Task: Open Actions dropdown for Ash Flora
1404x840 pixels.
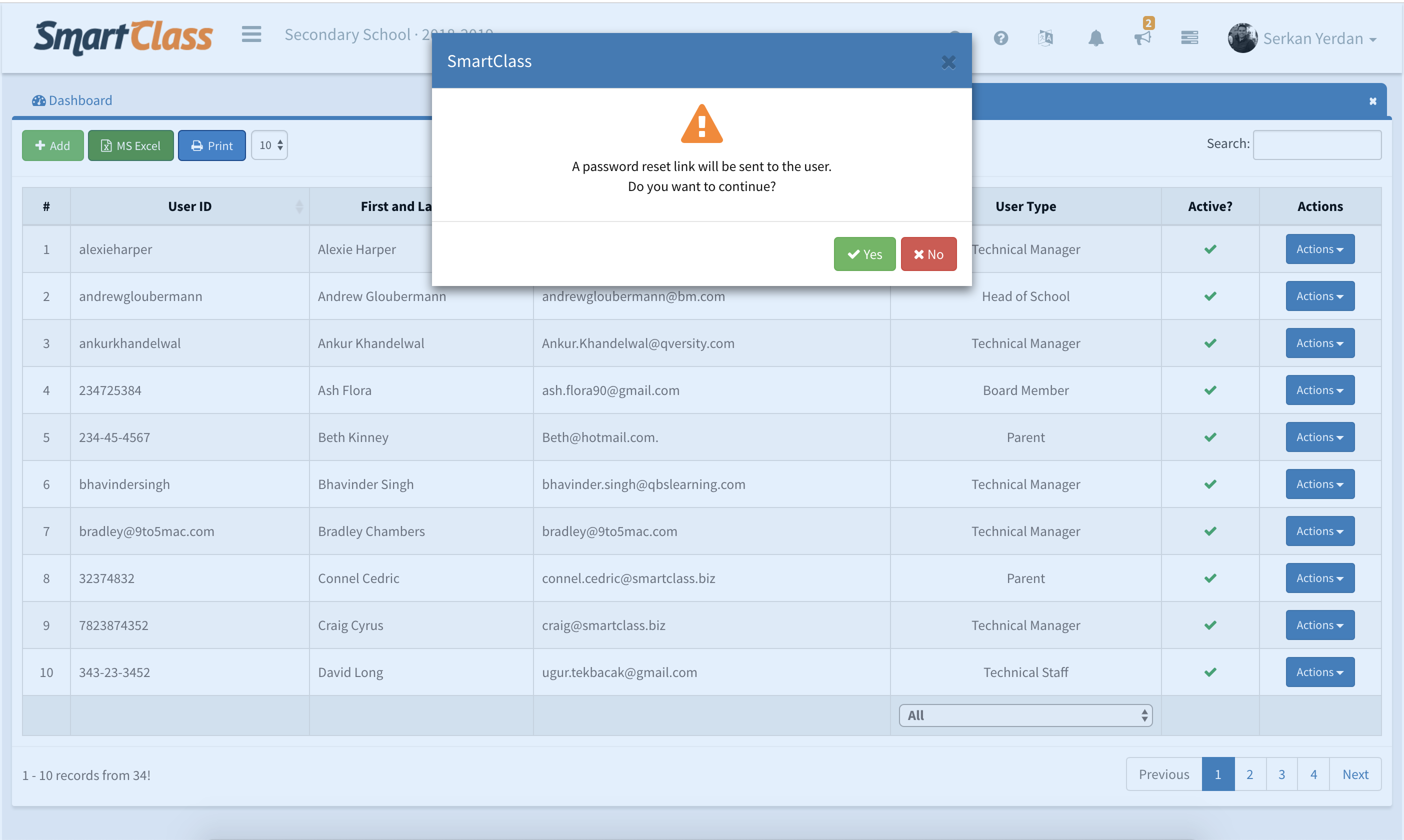Action: [1319, 390]
